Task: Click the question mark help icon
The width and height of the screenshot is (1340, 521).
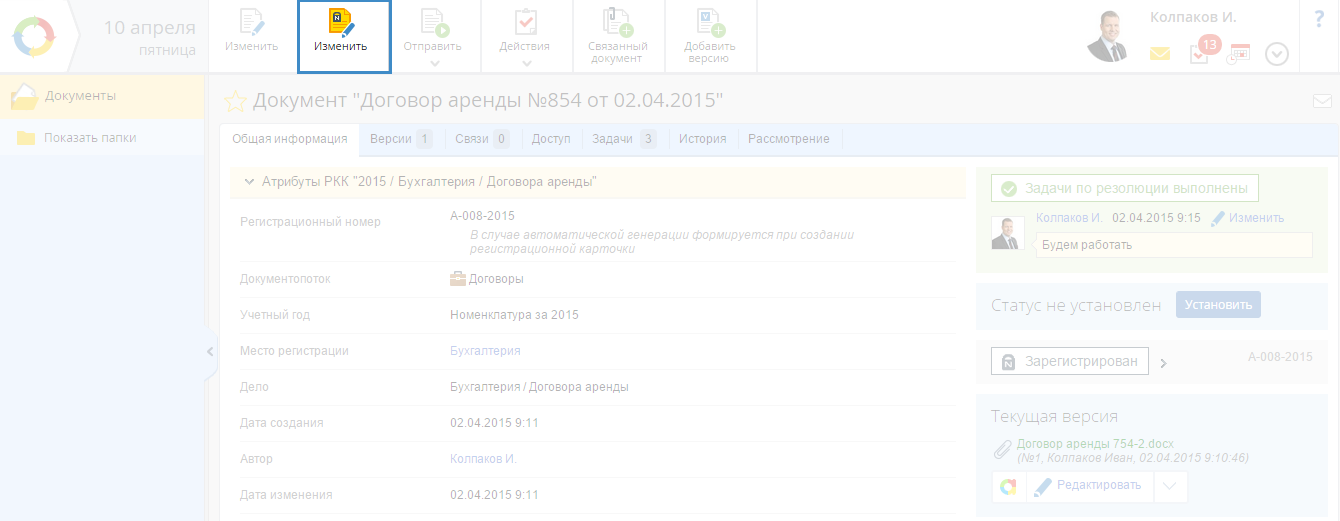Action: coord(1318,19)
